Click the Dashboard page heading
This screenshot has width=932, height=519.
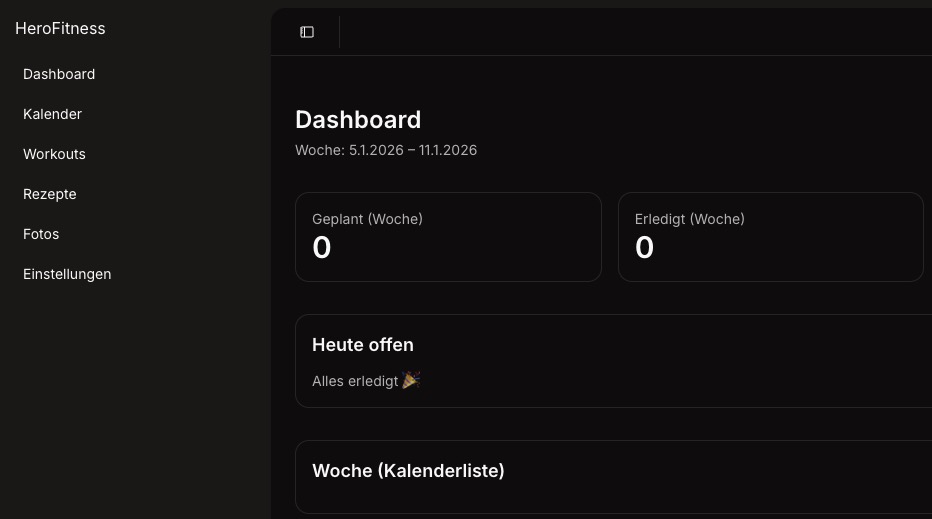coord(358,120)
